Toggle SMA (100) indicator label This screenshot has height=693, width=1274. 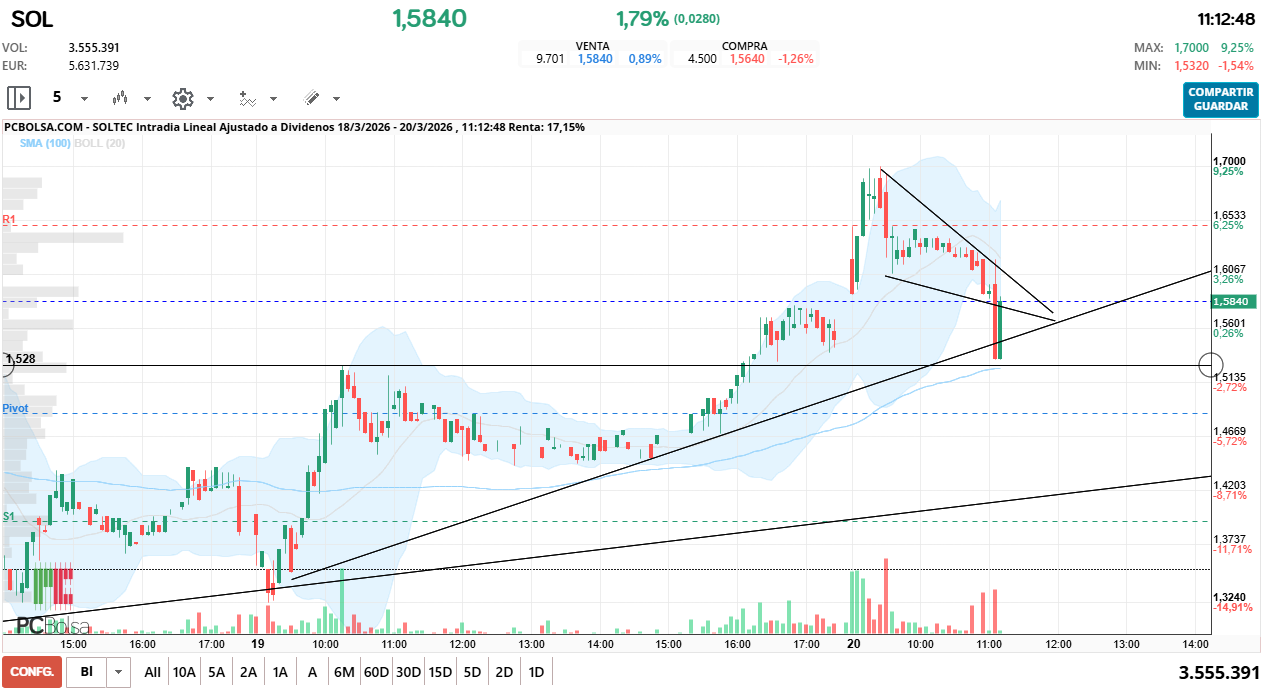click(x=45, y=144)
